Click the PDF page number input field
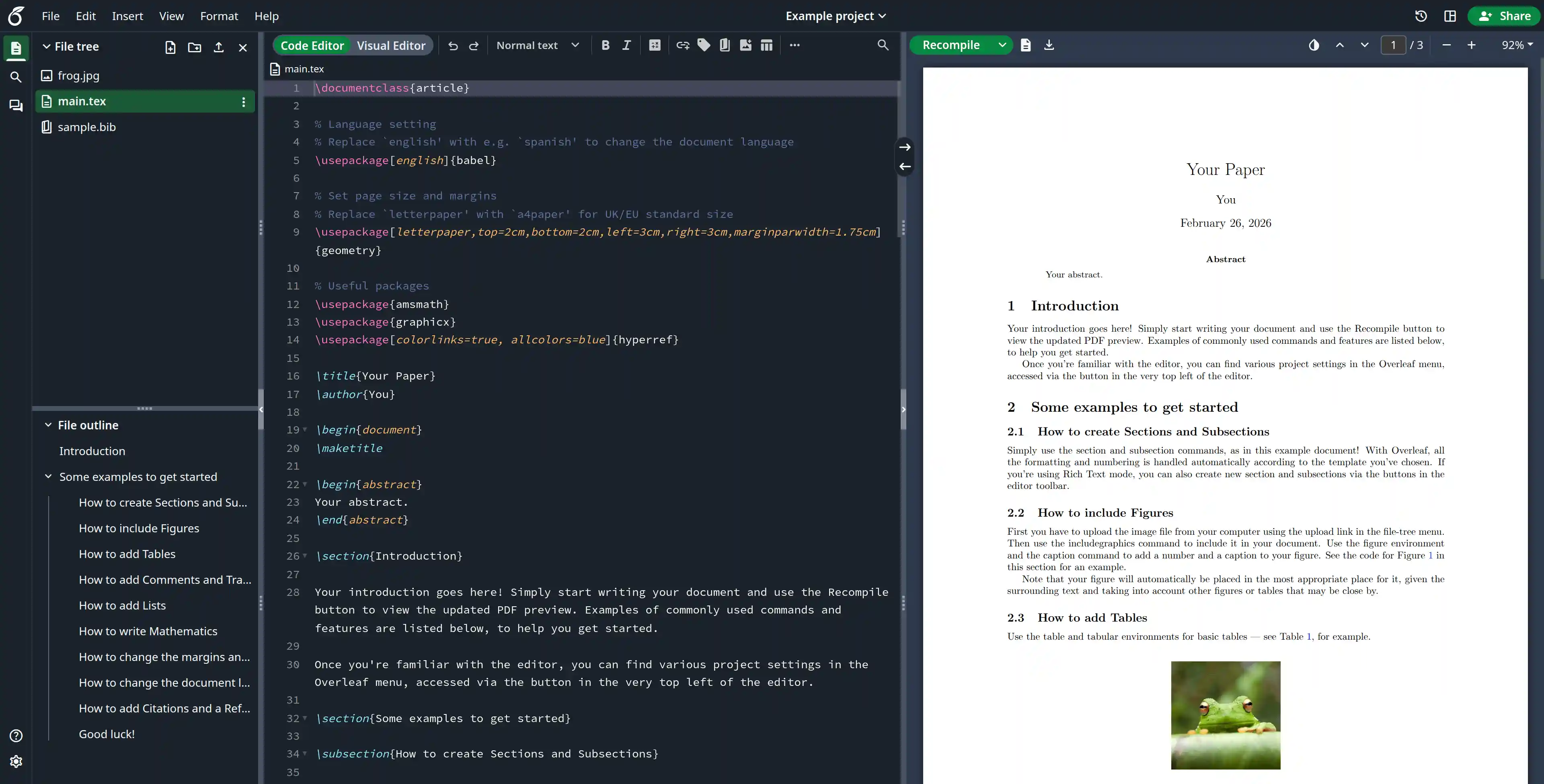1544x784 pixels. pos(1394,45)
